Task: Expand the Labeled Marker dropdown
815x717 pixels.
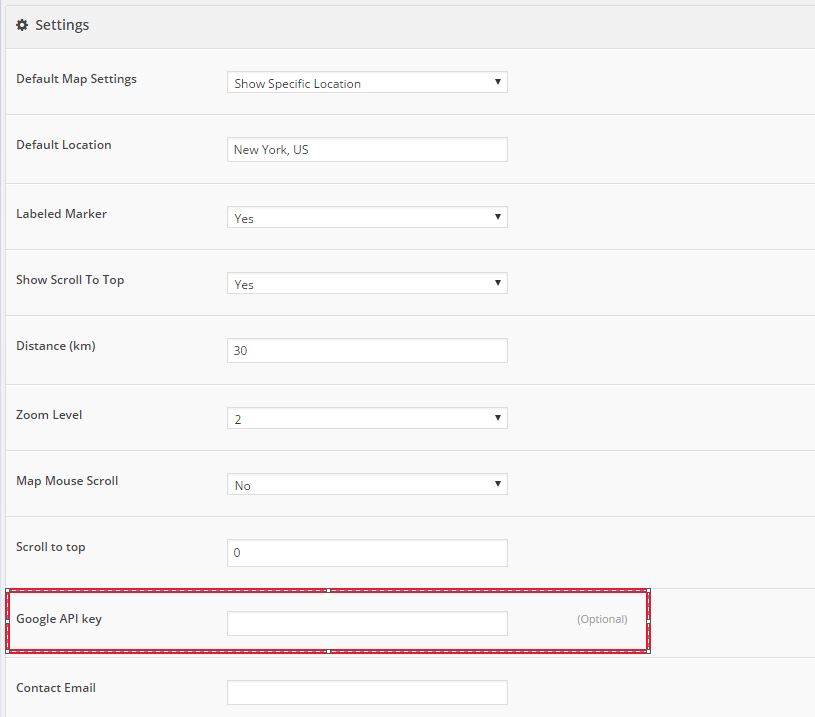Action: point(367,216)
